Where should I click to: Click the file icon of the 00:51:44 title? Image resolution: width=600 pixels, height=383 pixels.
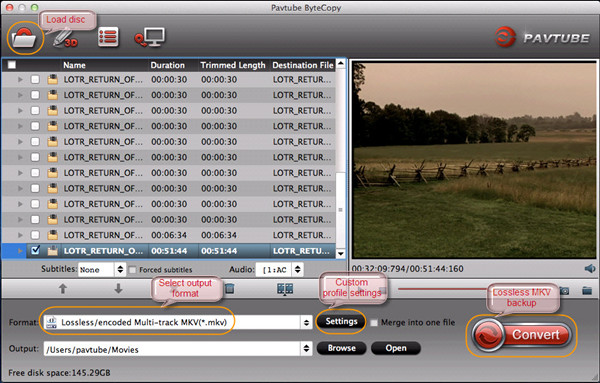[x=52, y=251]
